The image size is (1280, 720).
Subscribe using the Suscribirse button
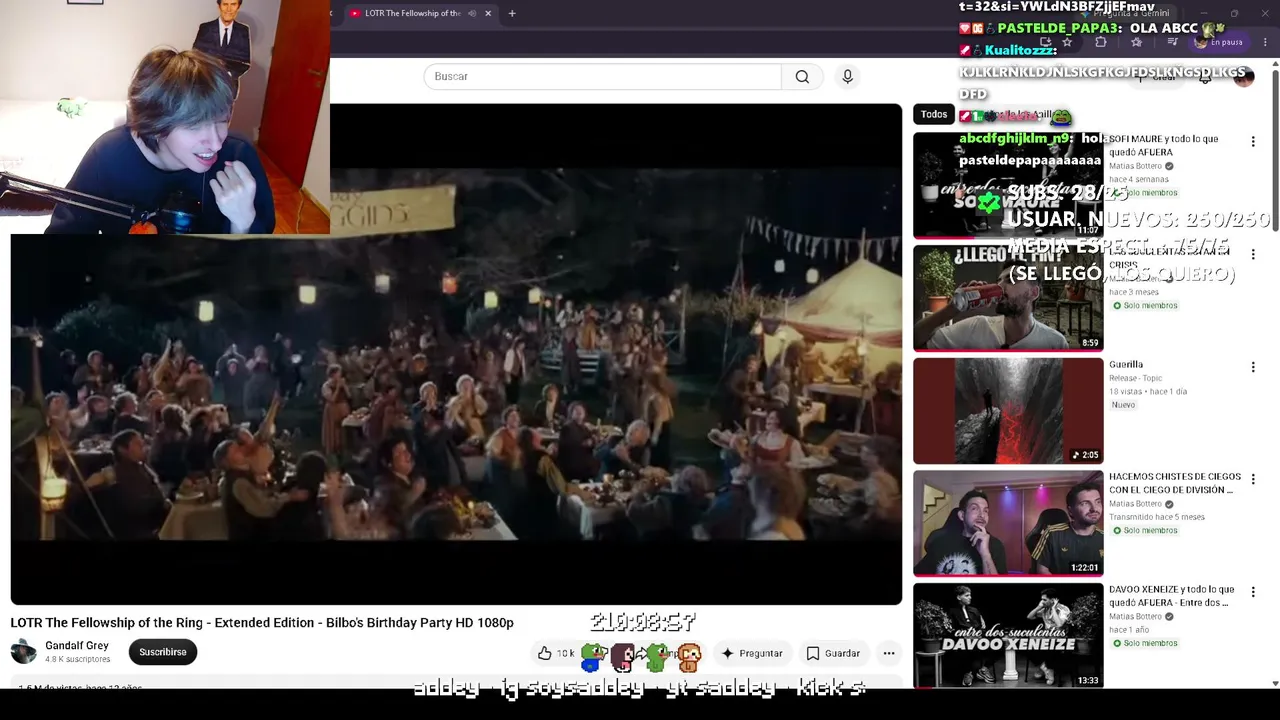[163, 652]
